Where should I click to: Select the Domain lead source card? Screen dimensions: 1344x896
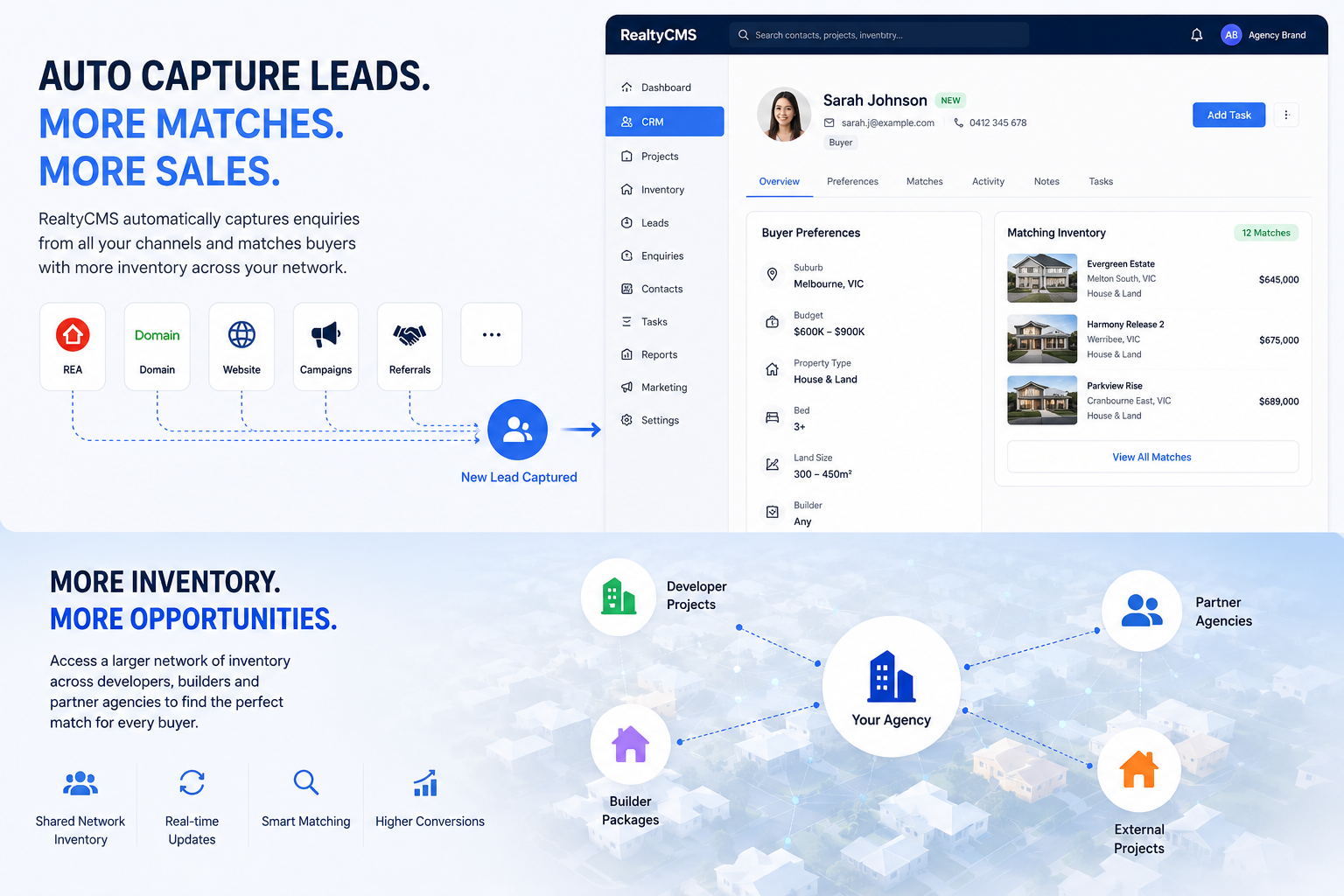pos(157,346)
